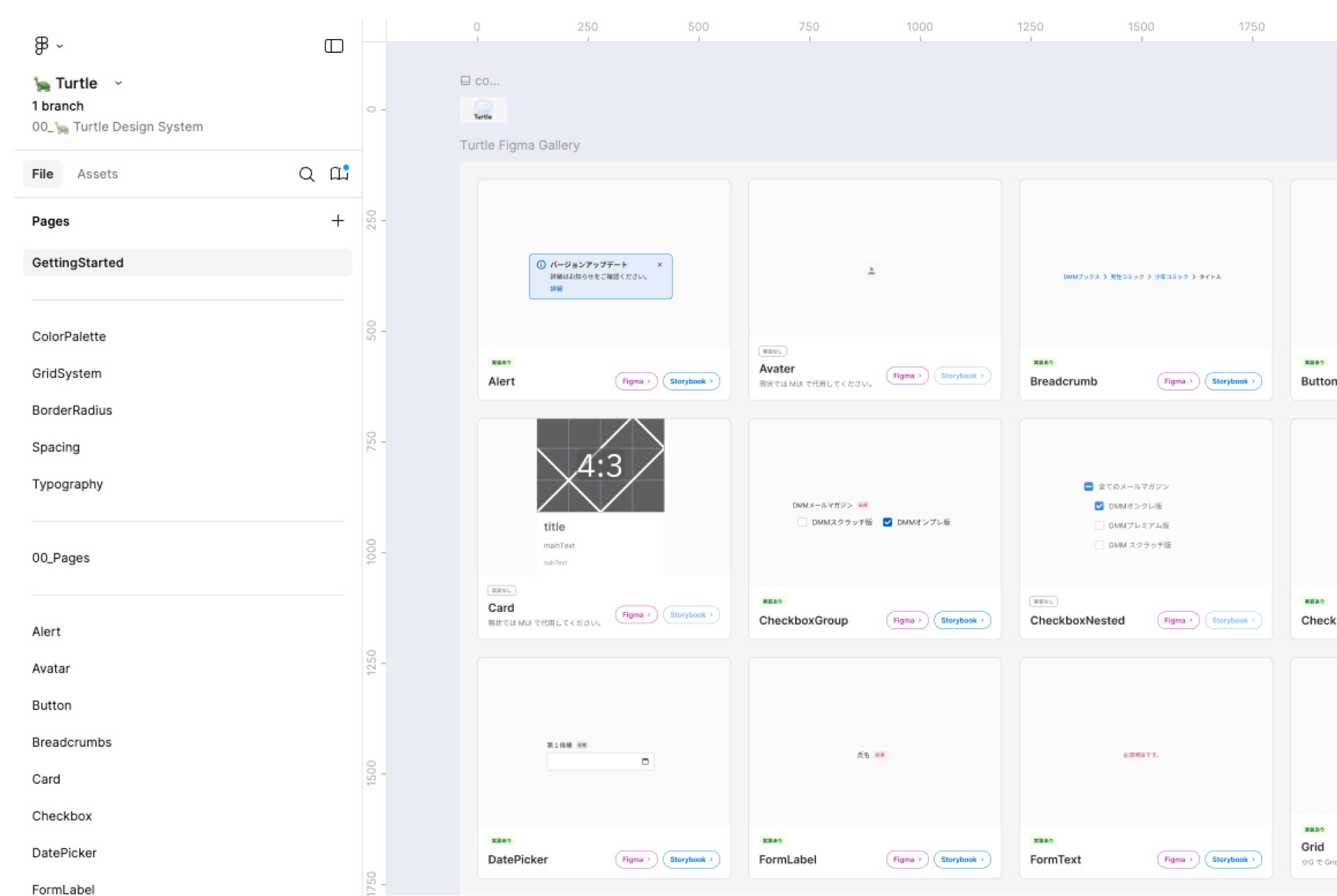Viewport: 1337px width, 896px height.
Task: Open the dropdown beside the Figma logo
Action: click(60, 45)
